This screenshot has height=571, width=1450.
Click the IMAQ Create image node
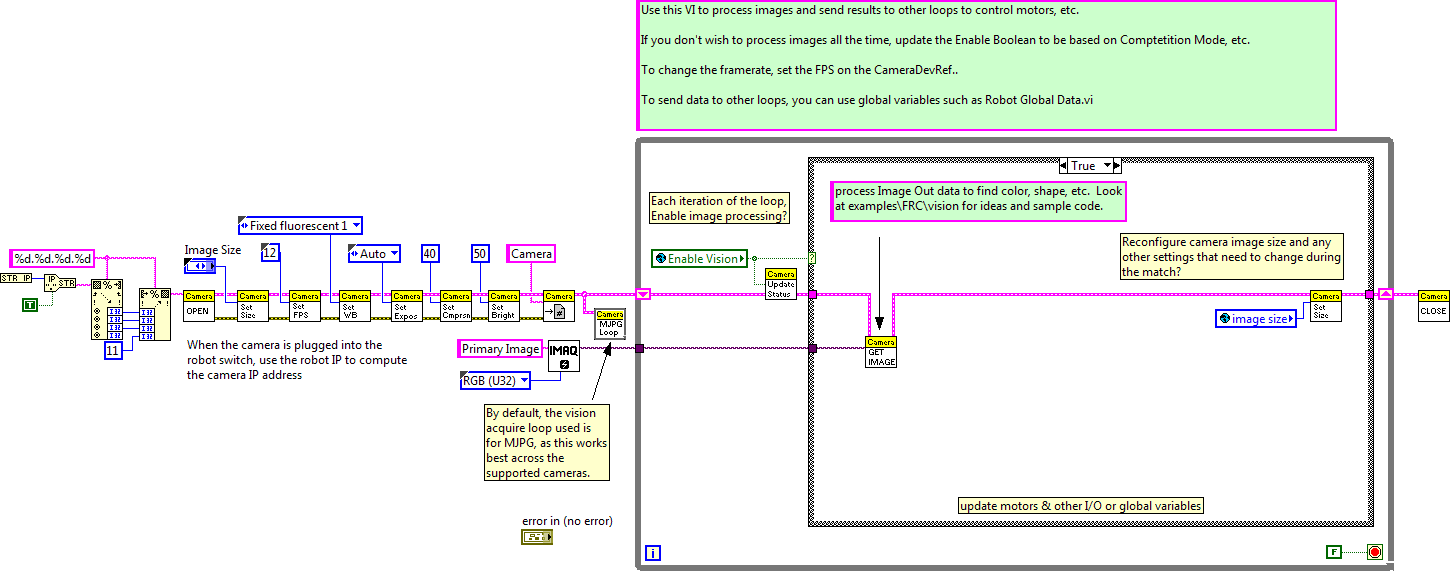point(564,355)
